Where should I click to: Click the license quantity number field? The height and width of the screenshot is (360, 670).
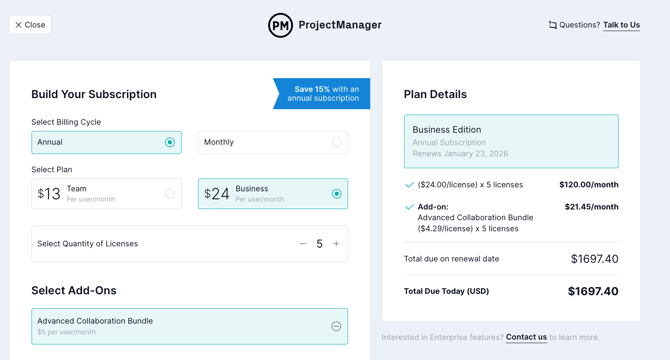(319, 244)
